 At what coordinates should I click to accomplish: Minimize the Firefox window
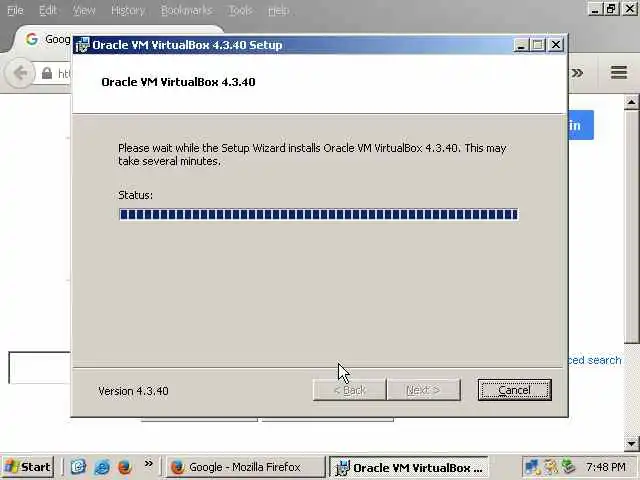click(x=595, y=9)
